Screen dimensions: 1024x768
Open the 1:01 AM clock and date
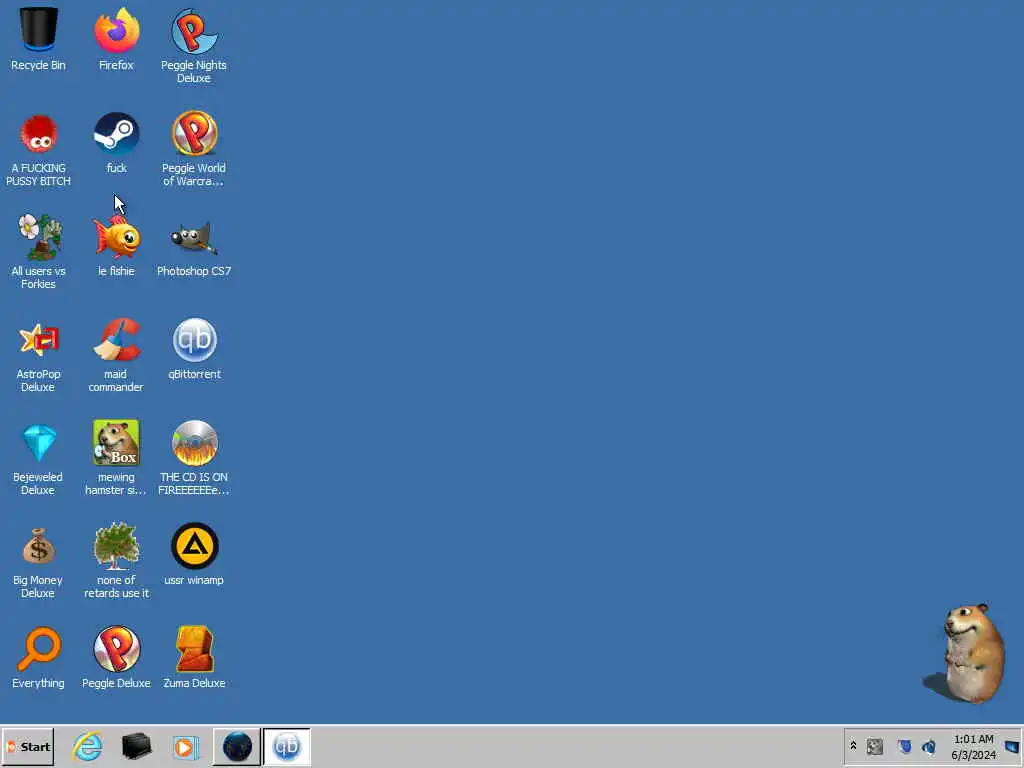pos(973,747)
